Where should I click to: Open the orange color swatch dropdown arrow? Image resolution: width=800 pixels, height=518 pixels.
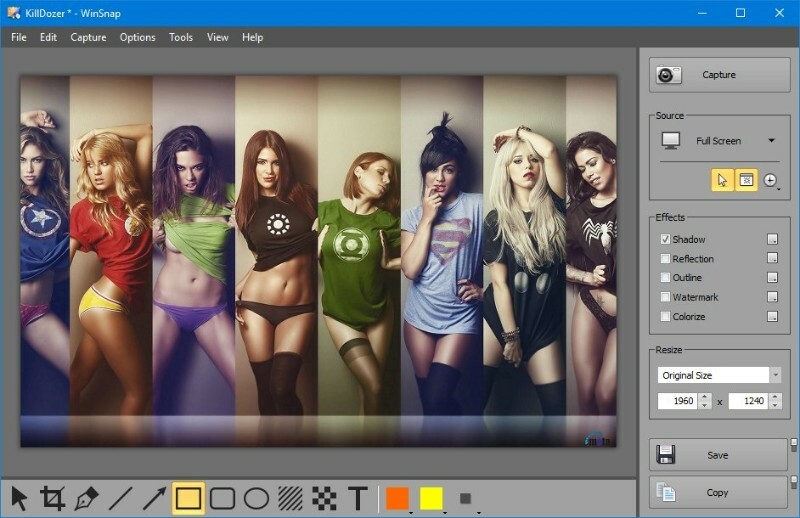click(411, 511)
